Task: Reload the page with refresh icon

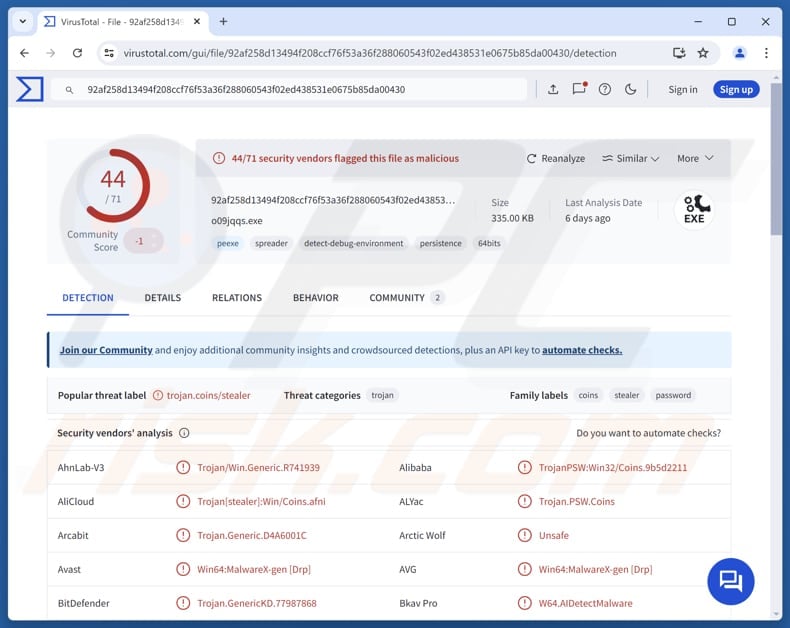Action: pyautogui.click(x=77, y=53)
